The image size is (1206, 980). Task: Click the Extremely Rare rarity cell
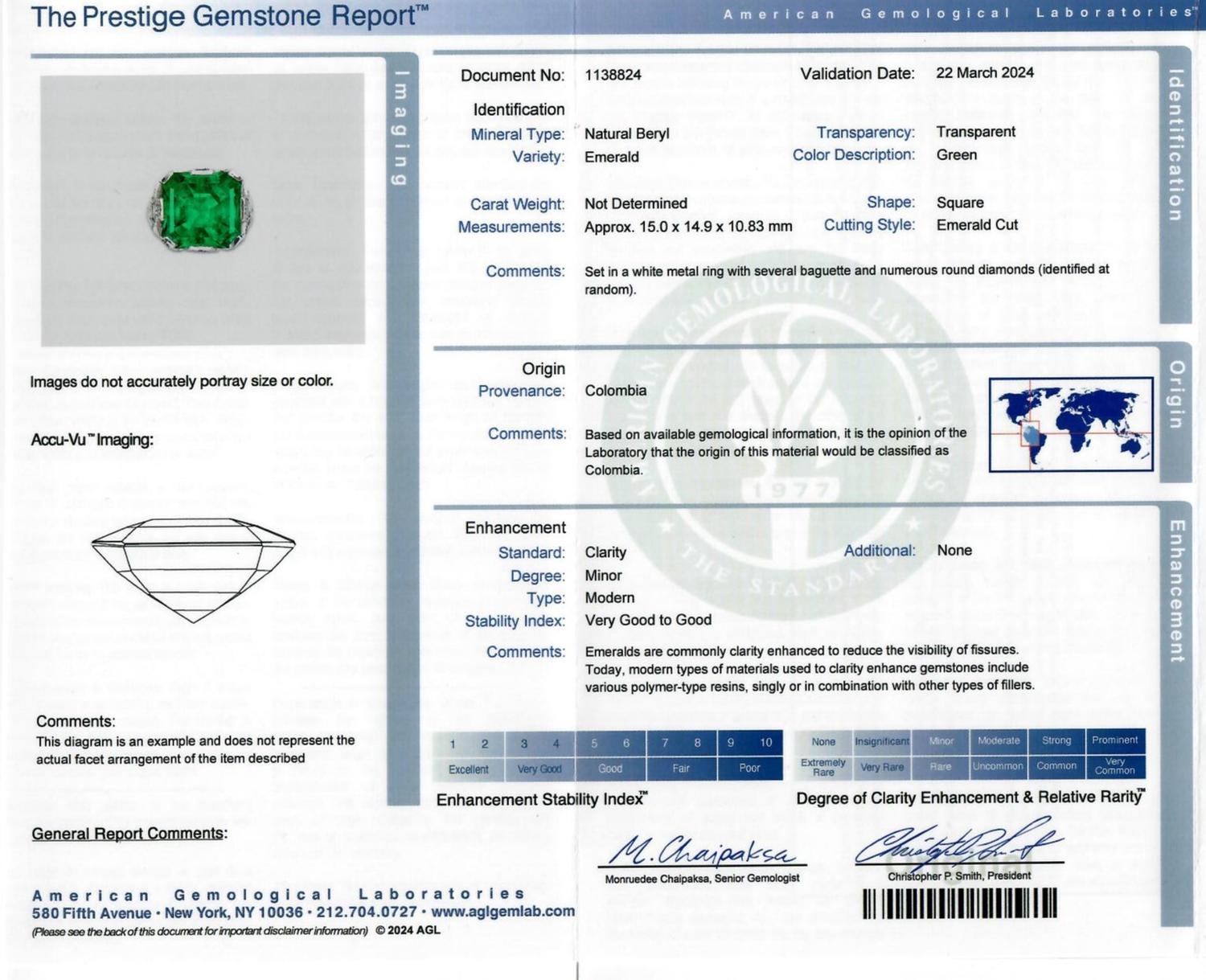(823, 767)
